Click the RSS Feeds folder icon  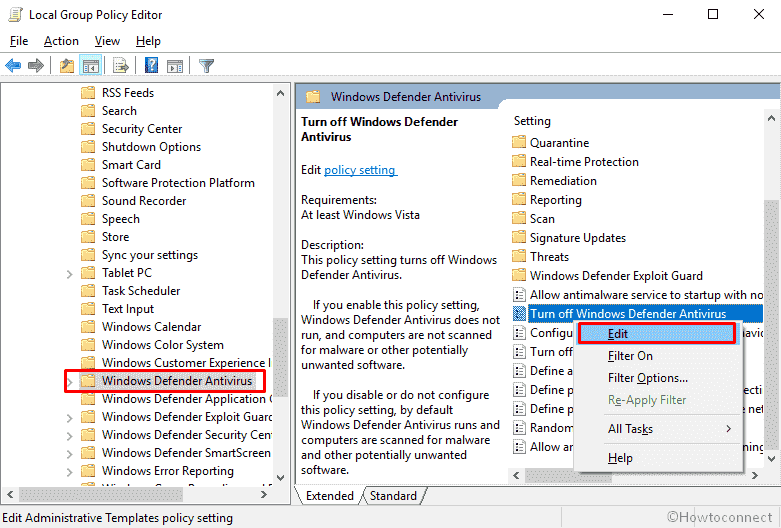[x=88, y=93]
